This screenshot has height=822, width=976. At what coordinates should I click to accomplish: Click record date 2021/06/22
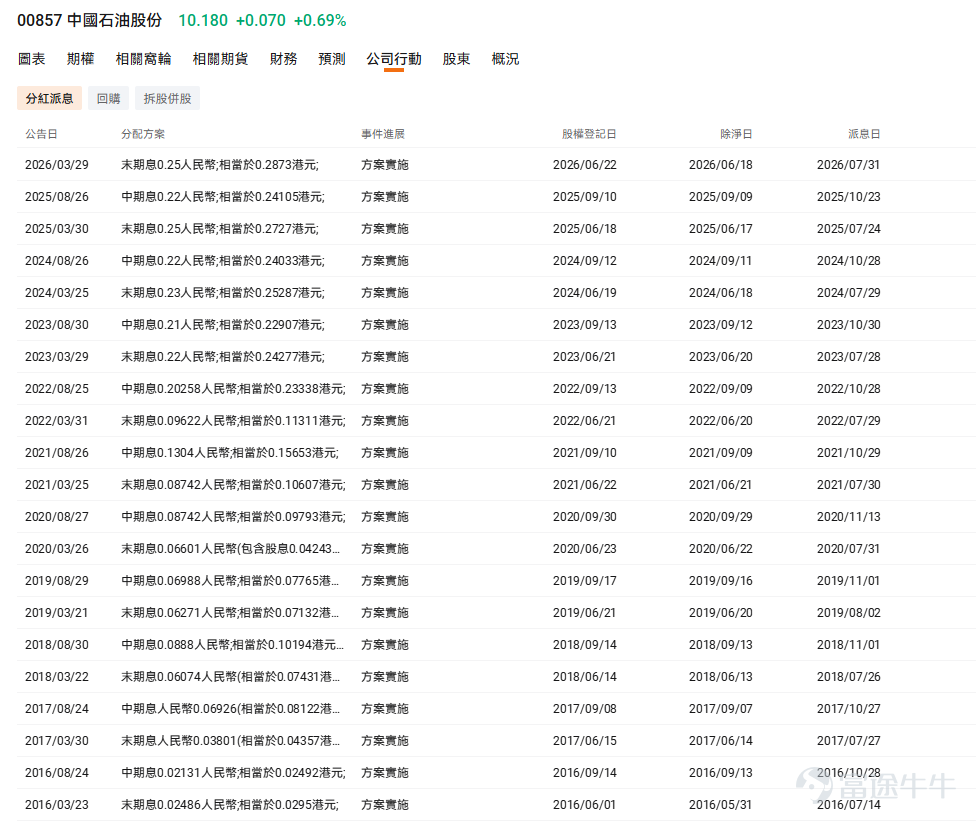584,485
